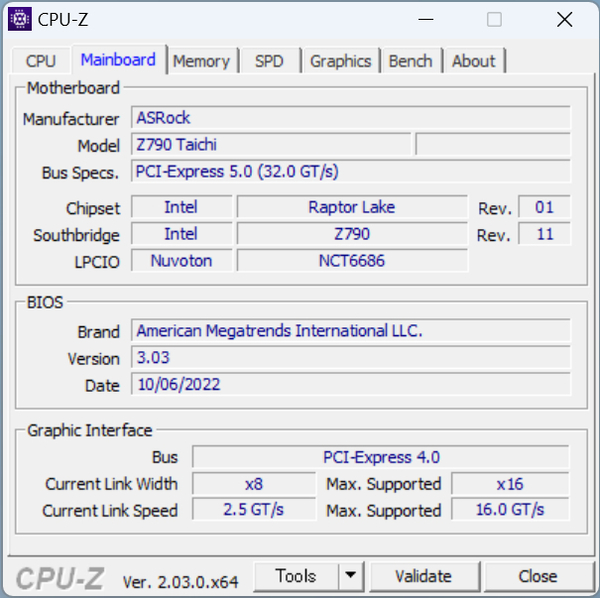Click the Intel chipset vendor value
This screenshot has height=598, width=600.
coord(181,207)
